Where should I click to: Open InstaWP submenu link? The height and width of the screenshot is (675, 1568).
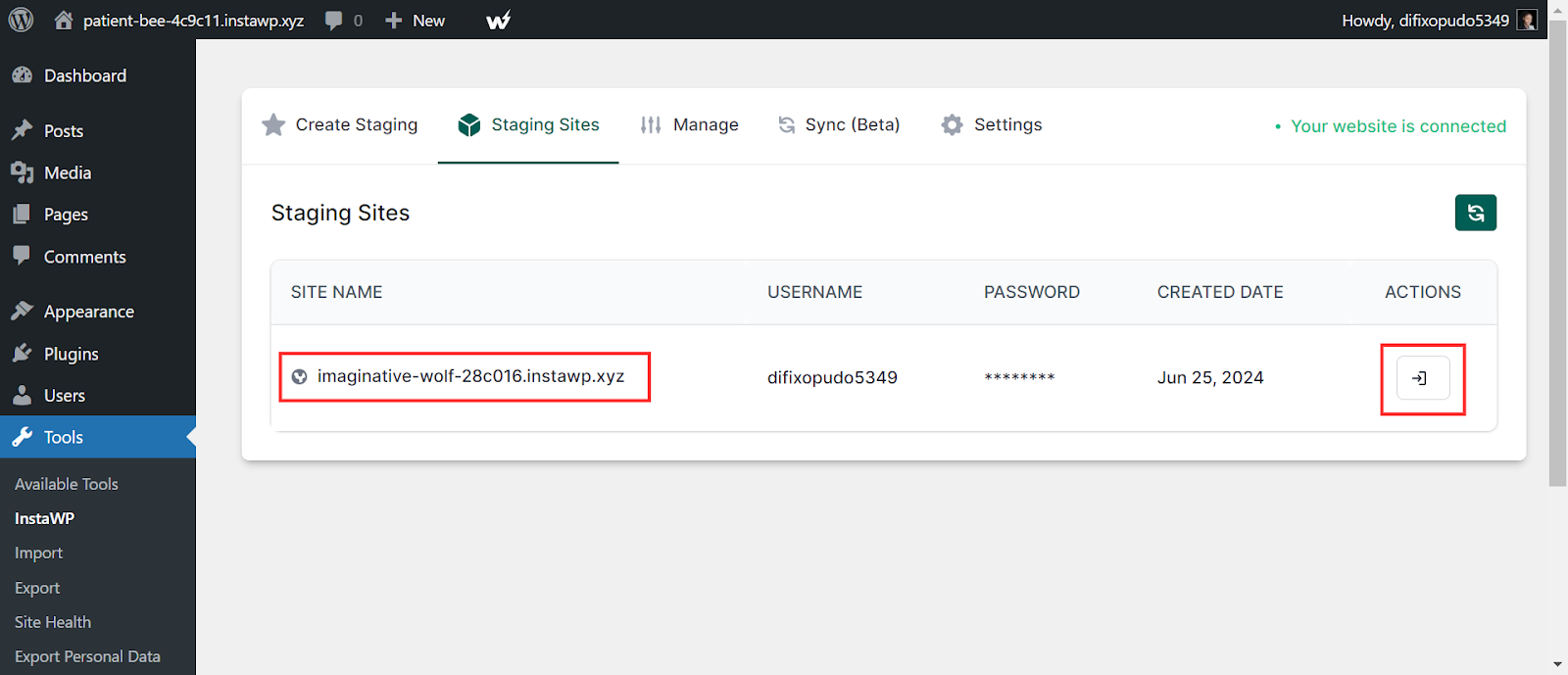click(44, 518)
